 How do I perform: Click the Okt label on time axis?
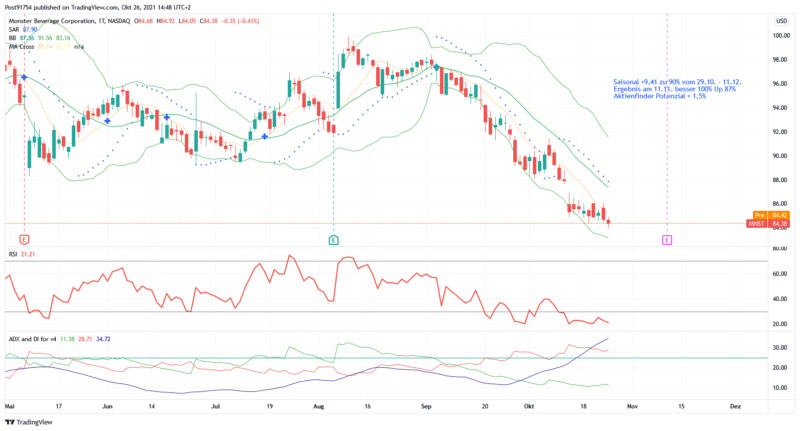click(529, 407)
